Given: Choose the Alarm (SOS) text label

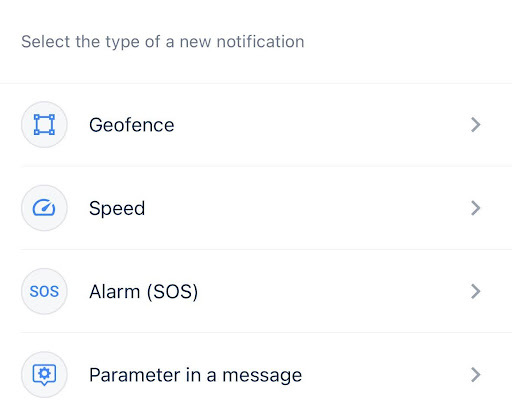Looking at the screenshot, I should tap(144, 292).
